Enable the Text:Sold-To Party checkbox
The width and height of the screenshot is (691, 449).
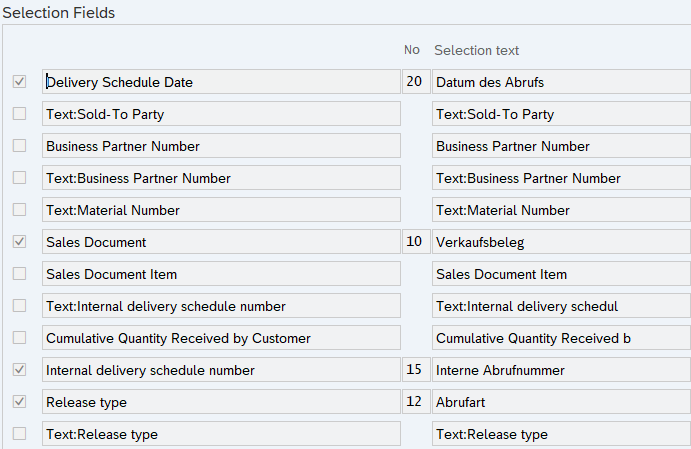click(x=19, y=114)
